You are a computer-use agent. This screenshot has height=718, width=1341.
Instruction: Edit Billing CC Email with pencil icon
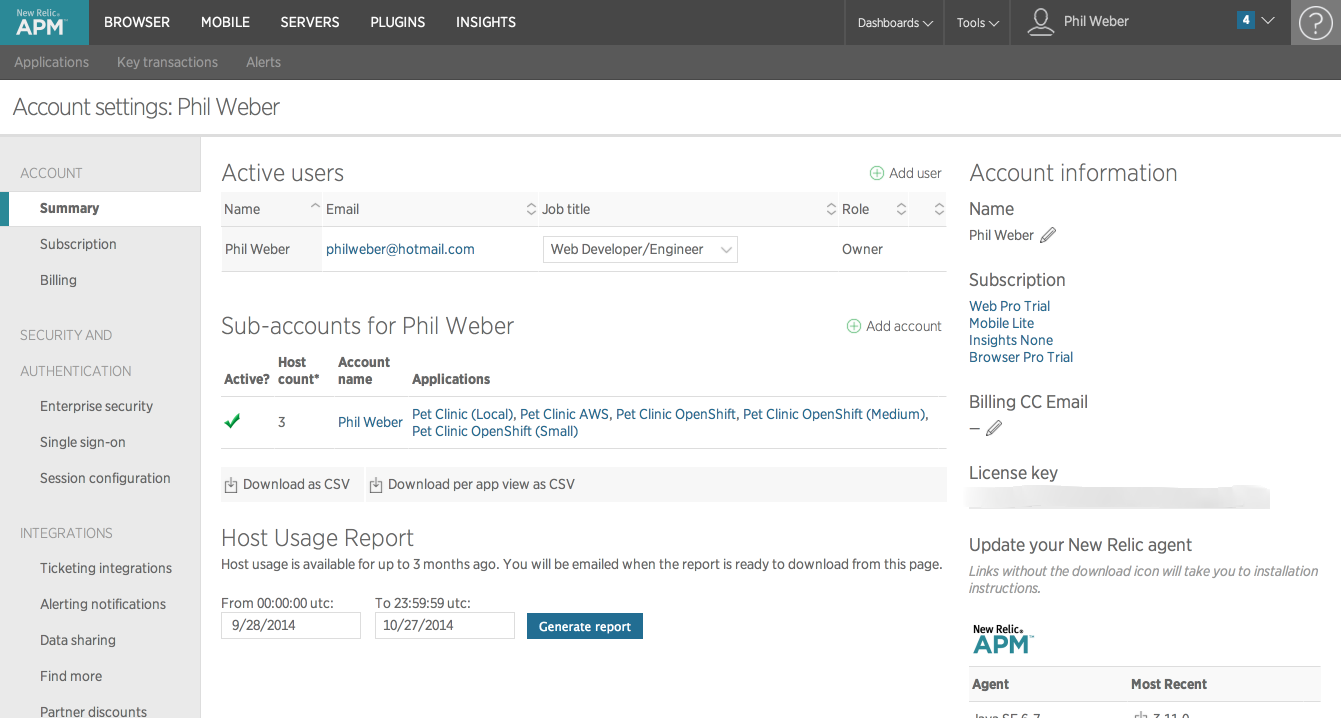tap(994, 428)
